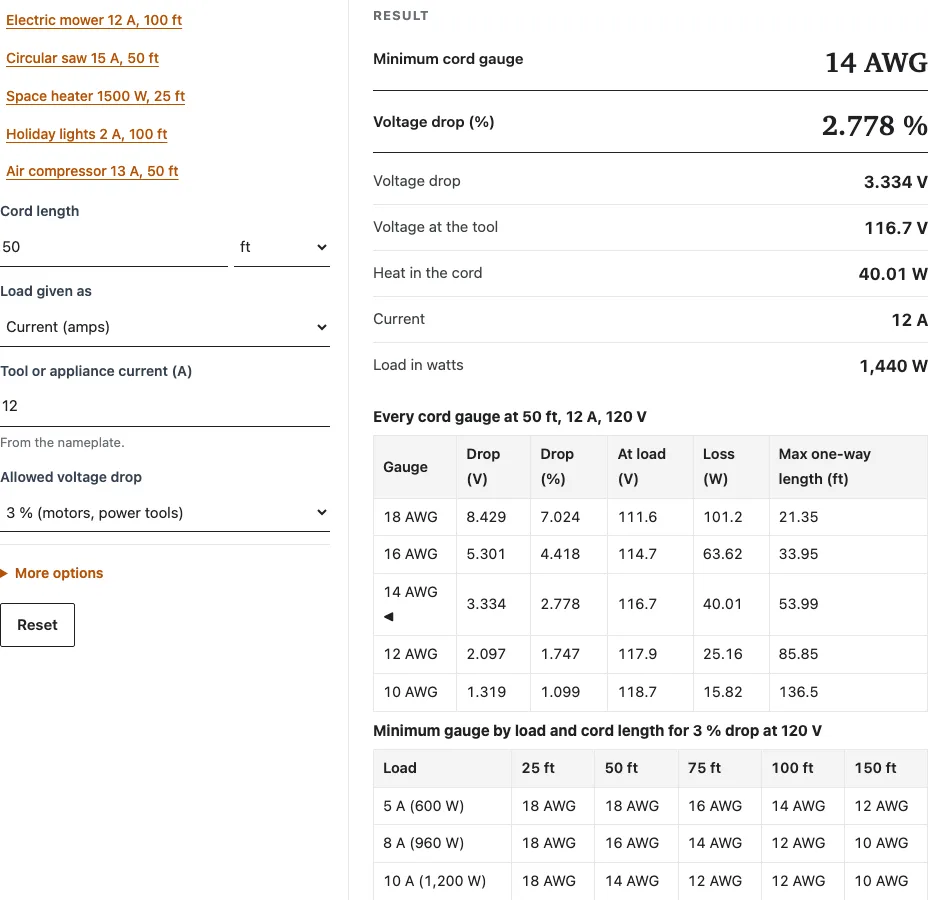Click the 40.01 W heat in the cord value

click(x=893, y=274)
